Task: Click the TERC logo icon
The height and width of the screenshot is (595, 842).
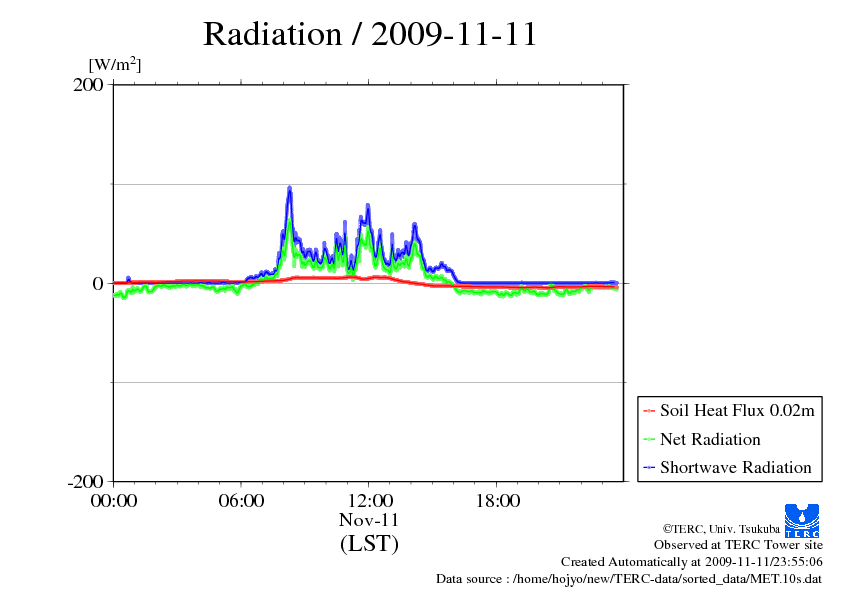Action: click(x=802, y=521)
